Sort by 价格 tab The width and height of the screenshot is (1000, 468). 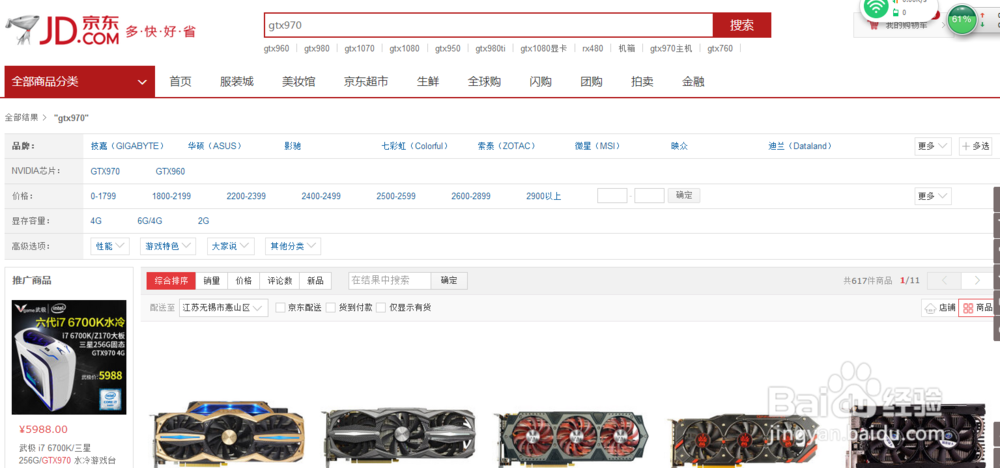click(244, 281)
